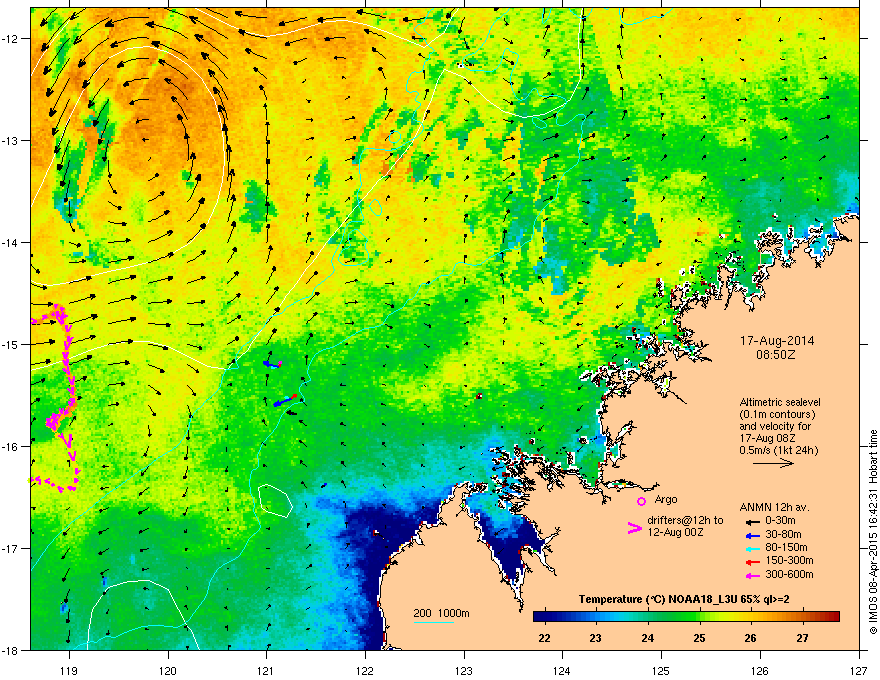
Task: Click the temperature color bar near 25
Action: tap(699, 617)
